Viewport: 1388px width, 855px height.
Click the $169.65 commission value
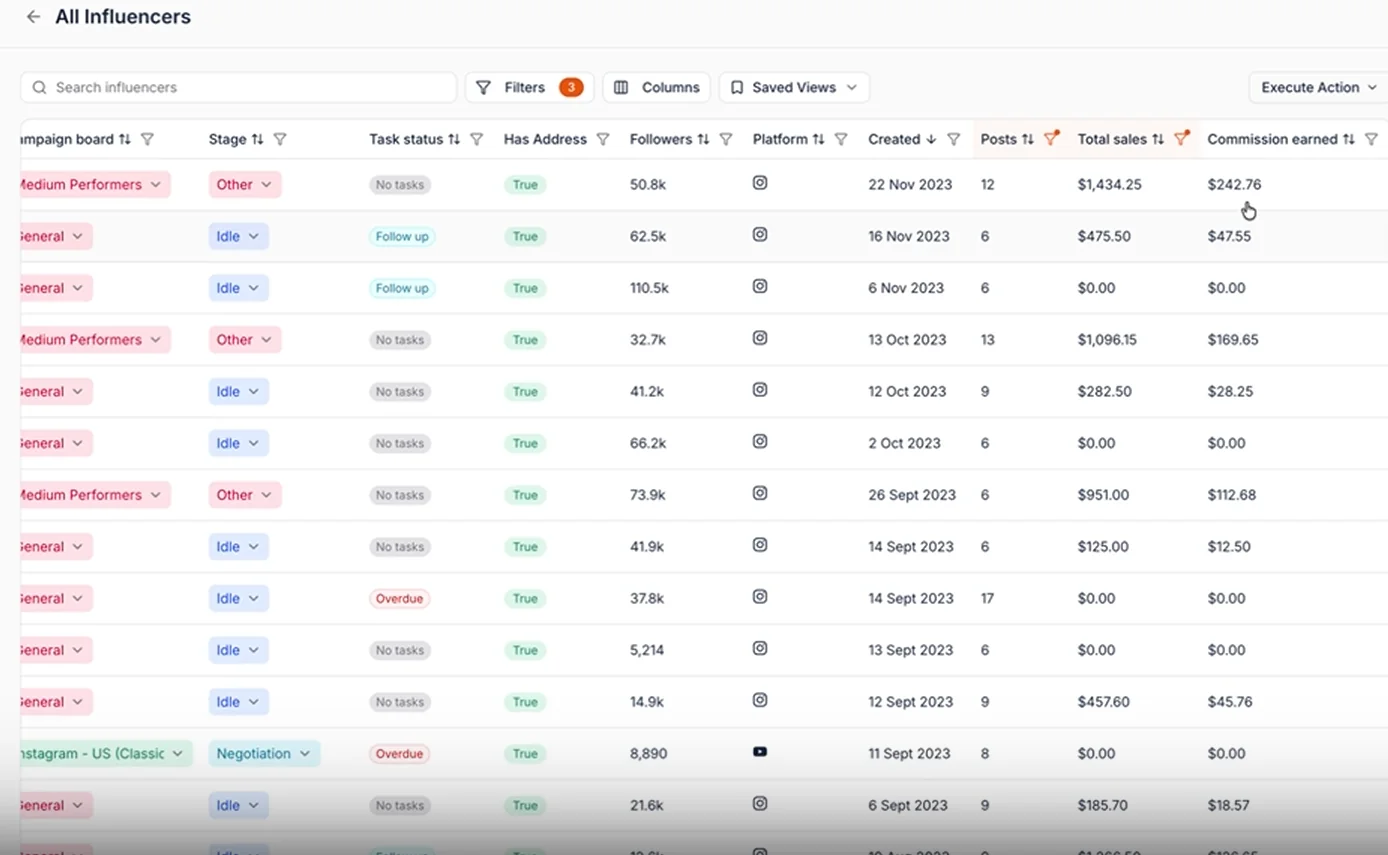tap(1232, 340)
